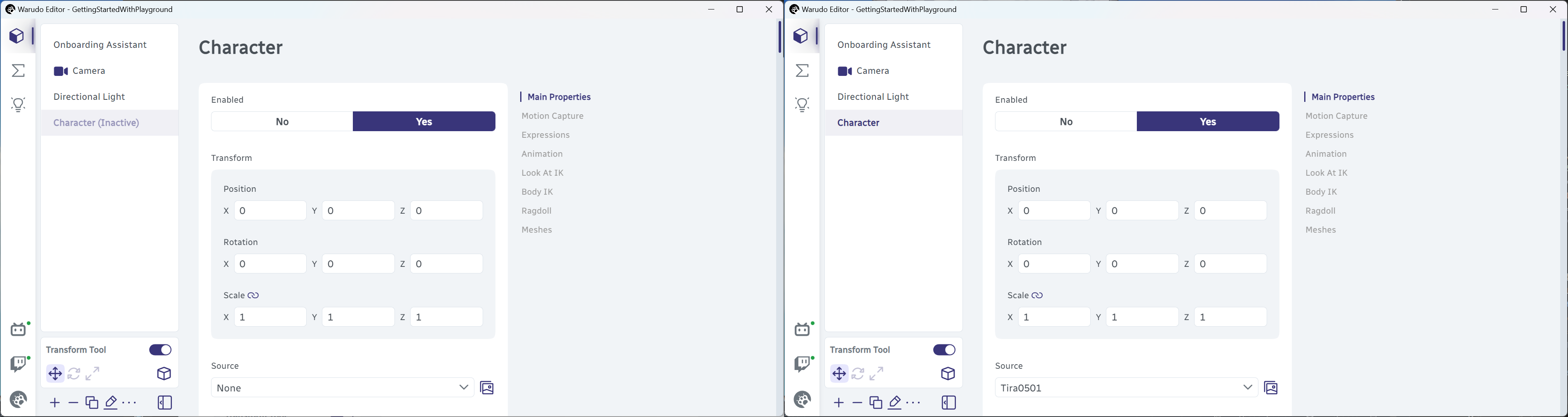
Task: Set Enabled to No in left window
Action: pos(282,122)
